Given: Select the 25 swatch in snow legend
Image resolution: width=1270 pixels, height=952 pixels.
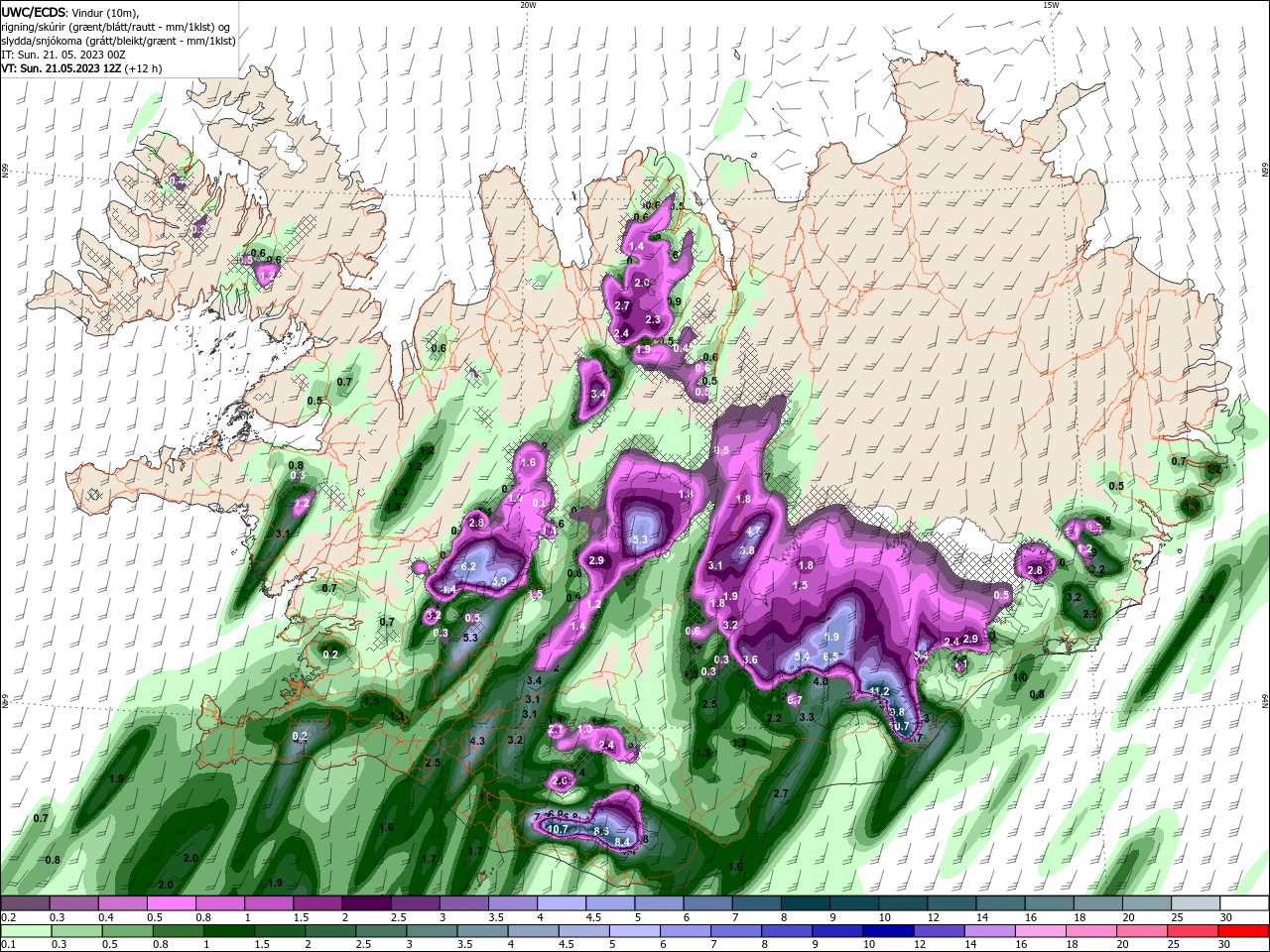Looking at the screenshot, I should (1196, 902).
